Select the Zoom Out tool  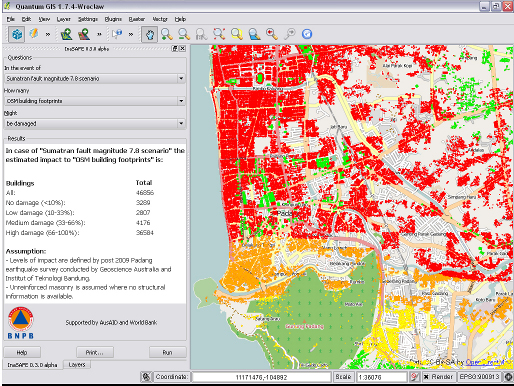pos(184,34)
